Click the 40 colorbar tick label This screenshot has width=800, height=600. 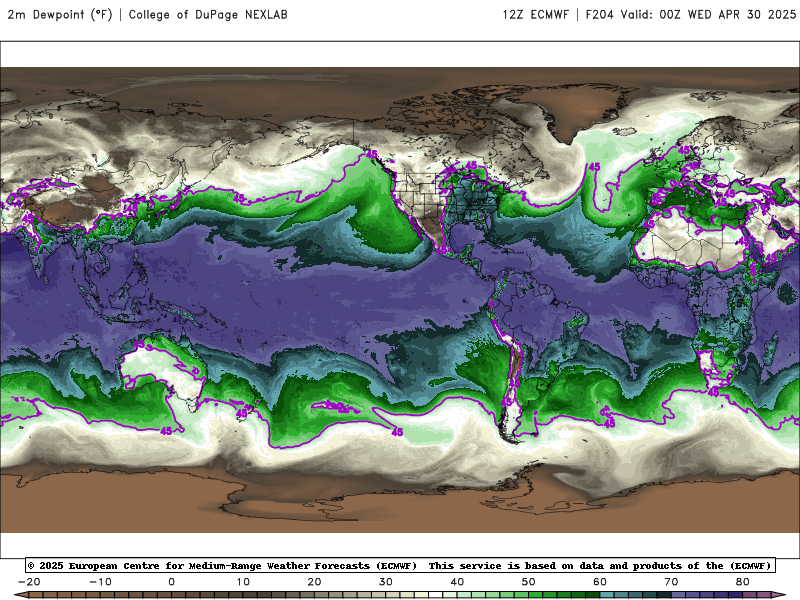[457, 582]
